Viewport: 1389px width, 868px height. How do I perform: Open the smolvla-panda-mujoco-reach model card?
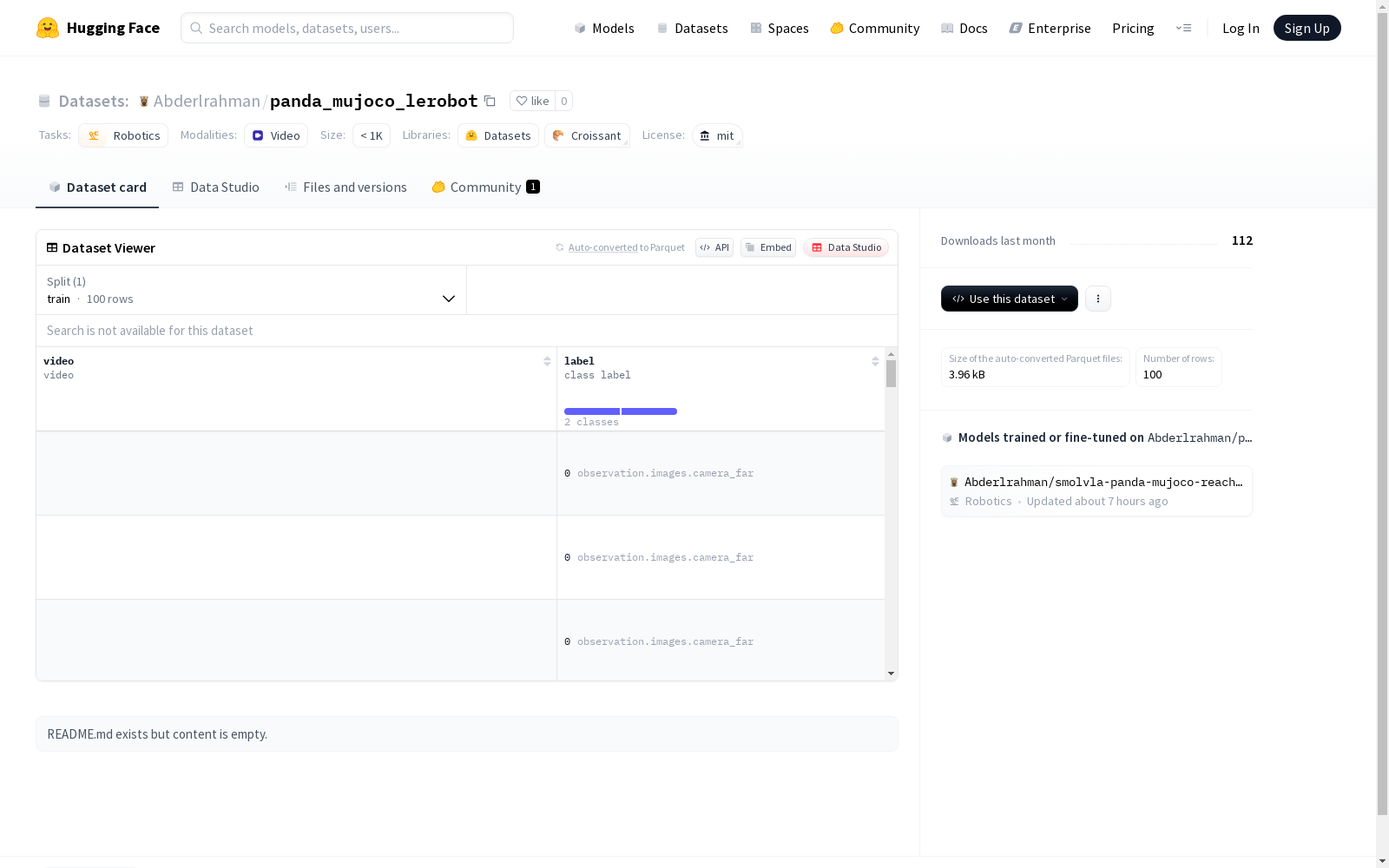[1096, 491]
